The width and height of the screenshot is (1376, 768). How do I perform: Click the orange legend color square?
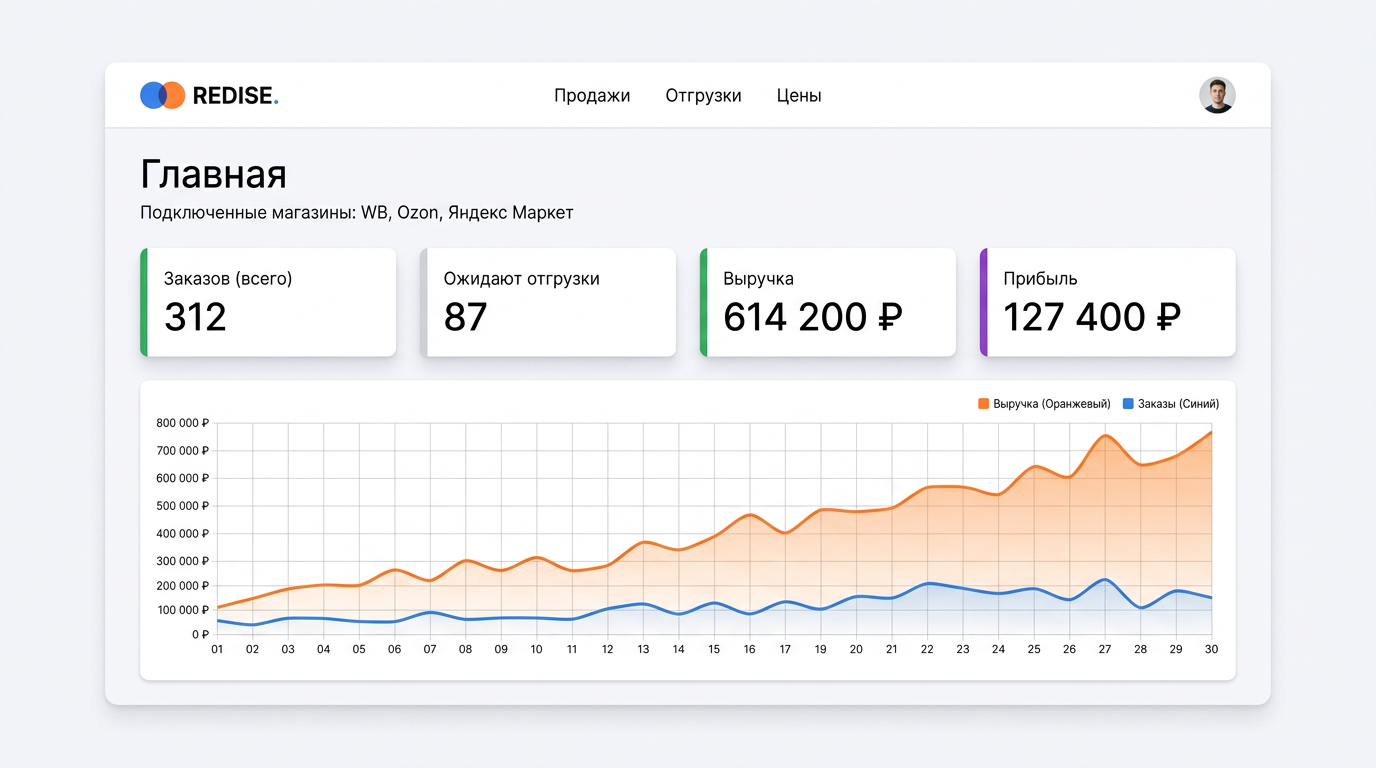click(983, 404)
